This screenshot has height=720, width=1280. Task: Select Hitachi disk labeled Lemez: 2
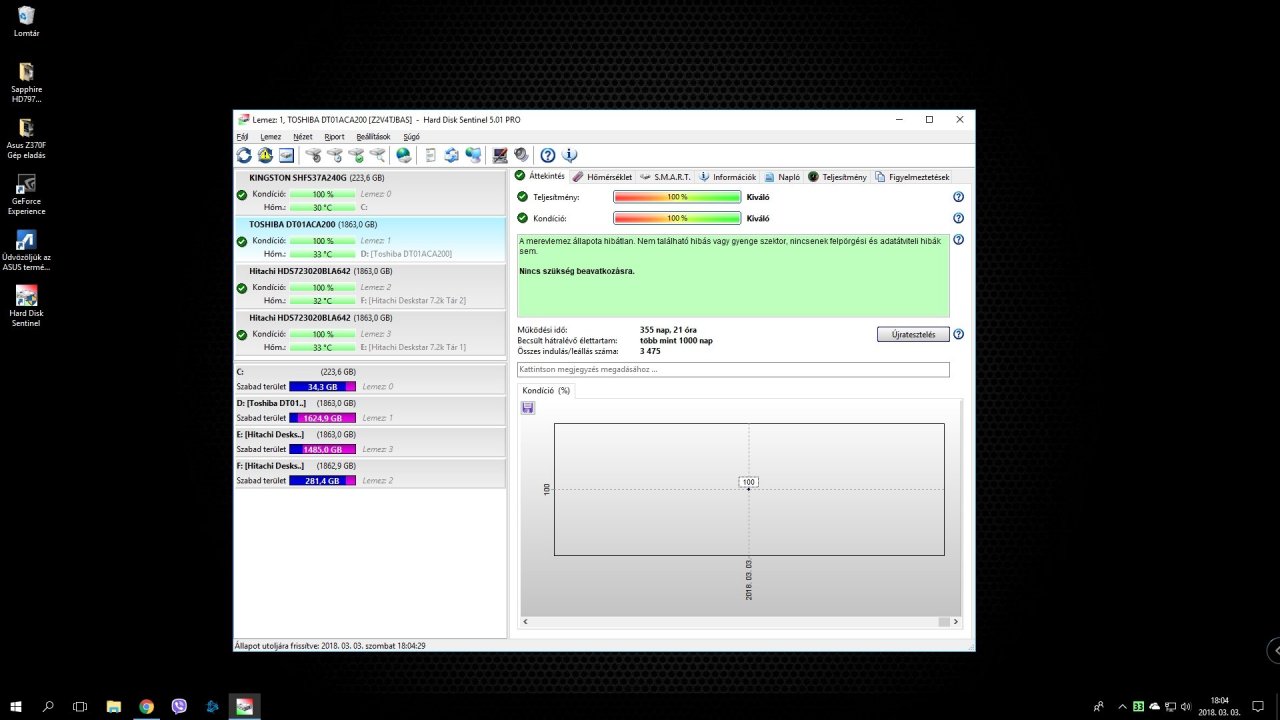370,286
